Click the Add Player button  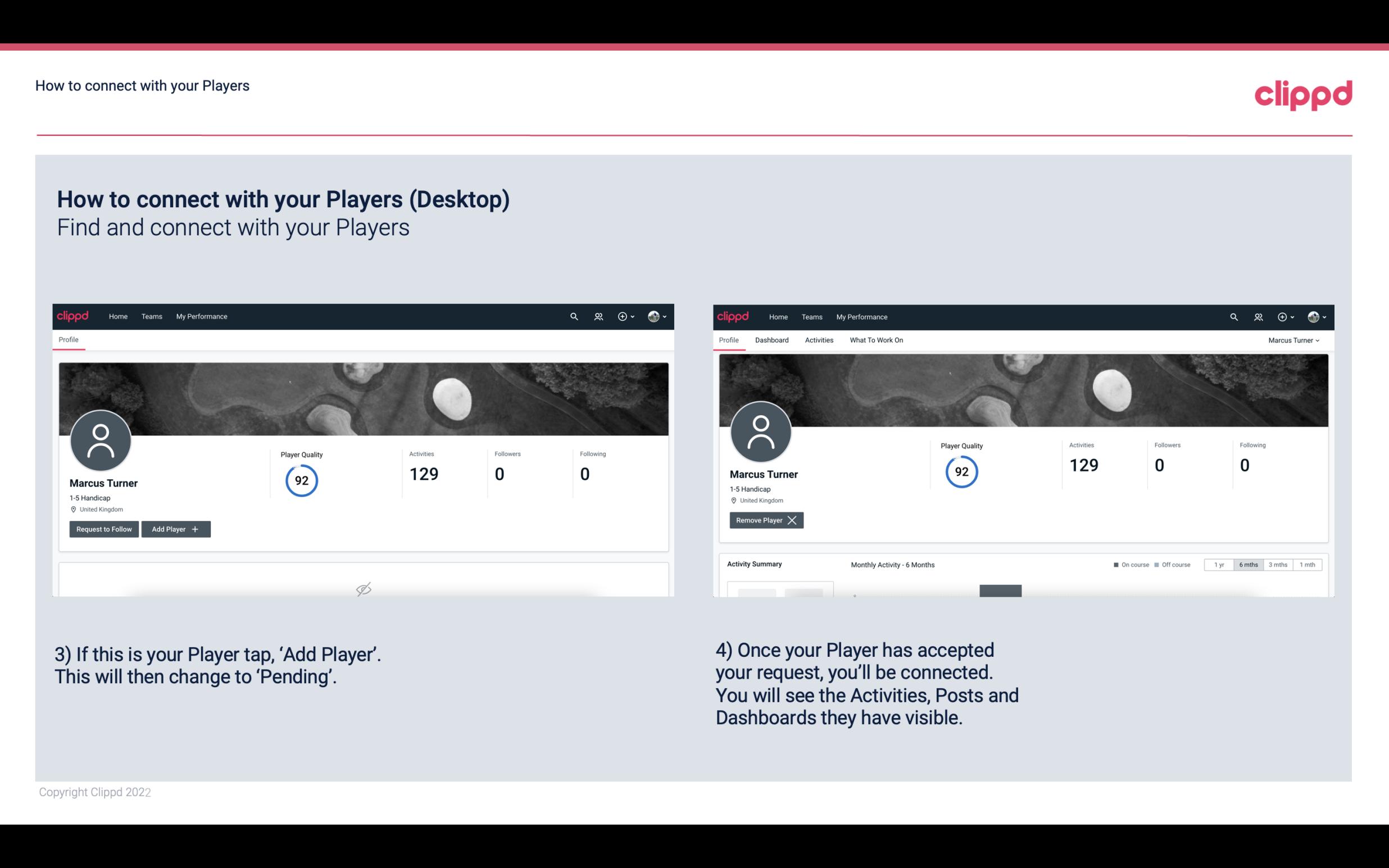[176, 529]
